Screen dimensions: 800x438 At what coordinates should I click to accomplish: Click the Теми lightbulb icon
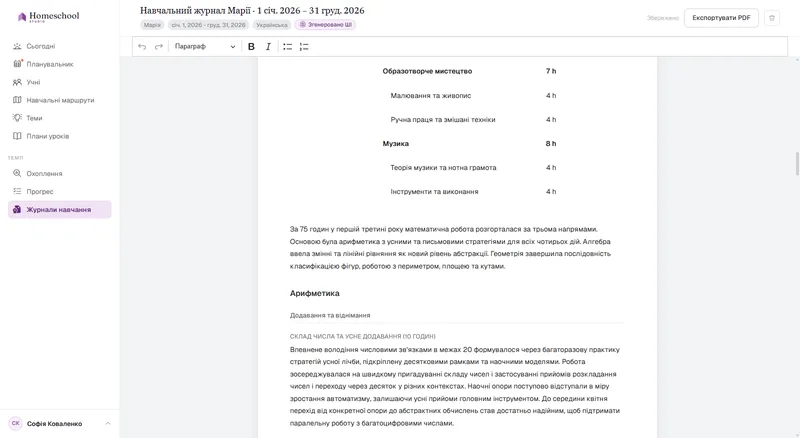[17, 118]
